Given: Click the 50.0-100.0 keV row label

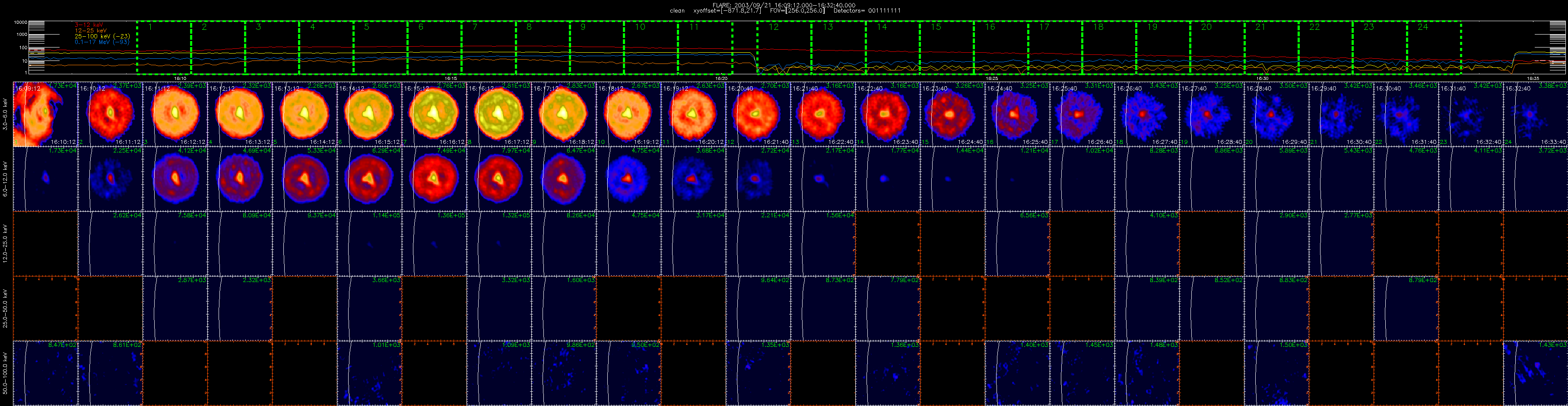Looking at the screenshot, I should pos(6,372).
